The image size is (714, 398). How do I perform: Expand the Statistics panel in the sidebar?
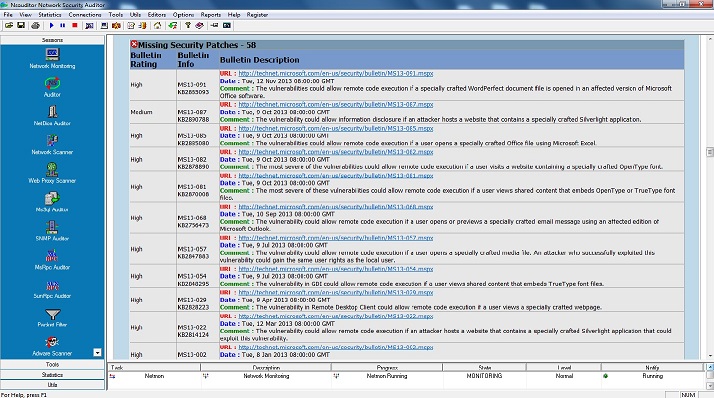coord(52,375)
